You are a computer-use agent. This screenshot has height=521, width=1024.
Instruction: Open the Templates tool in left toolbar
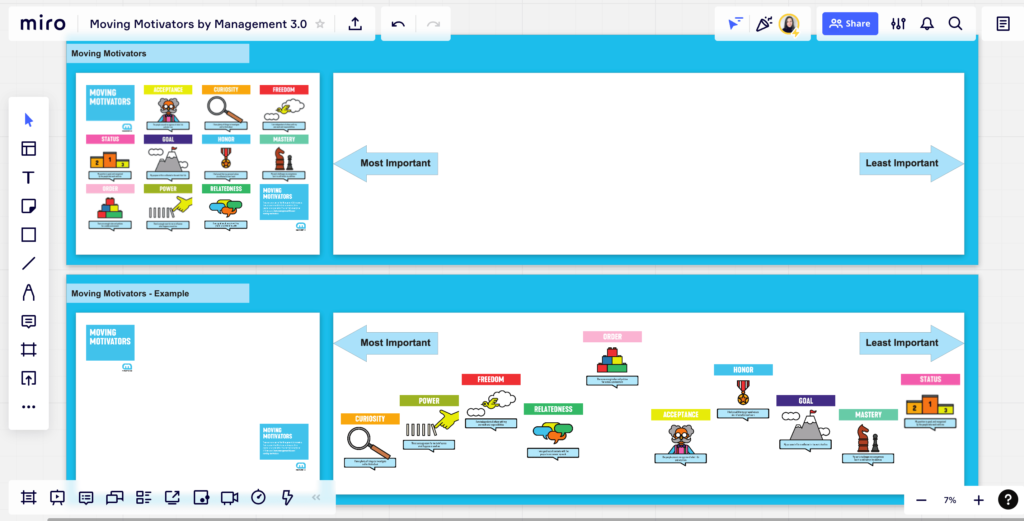tap(28, 149)
